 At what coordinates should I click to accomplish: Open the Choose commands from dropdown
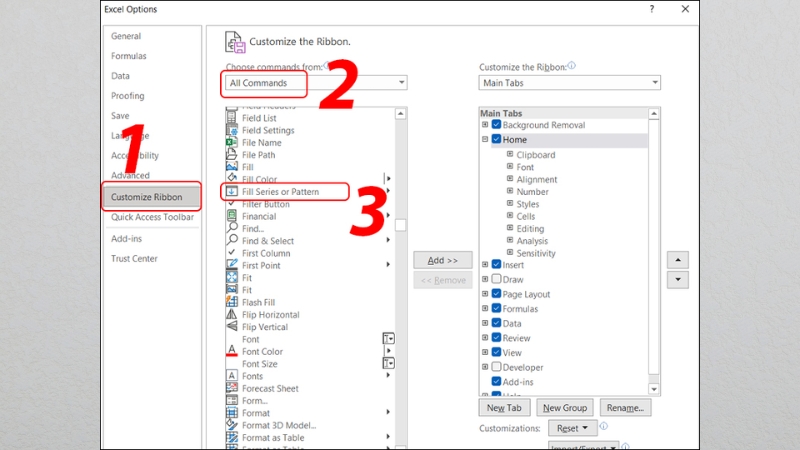(x=314, y=83)
